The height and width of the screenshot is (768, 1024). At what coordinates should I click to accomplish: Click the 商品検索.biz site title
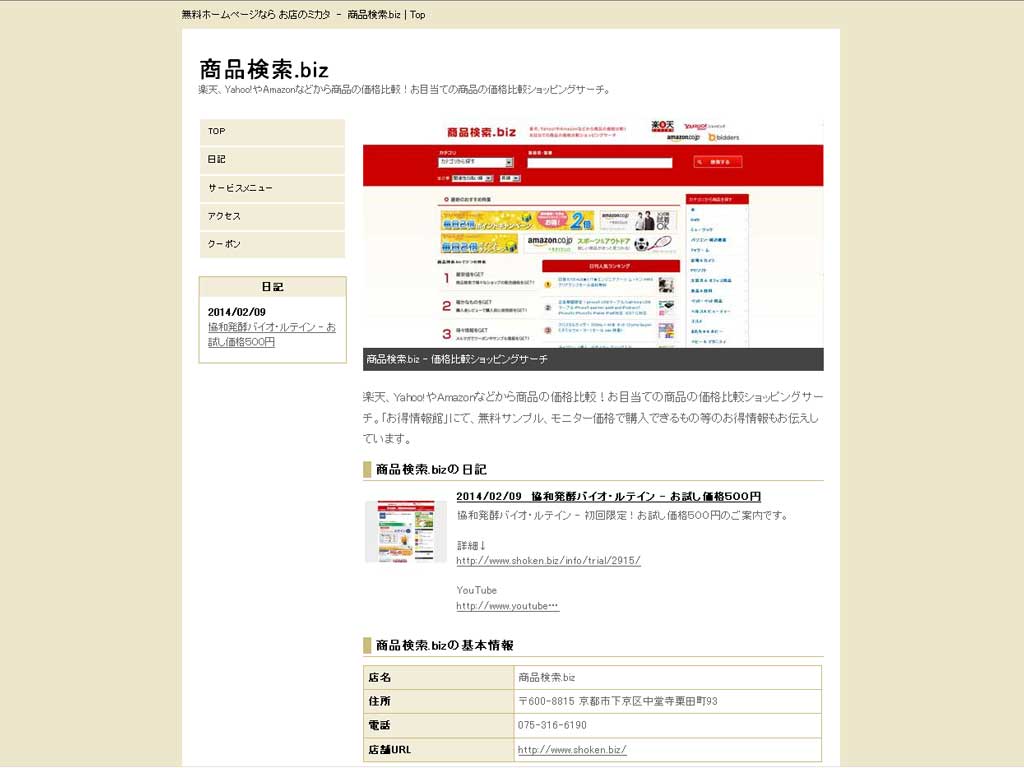click(264, 69)
